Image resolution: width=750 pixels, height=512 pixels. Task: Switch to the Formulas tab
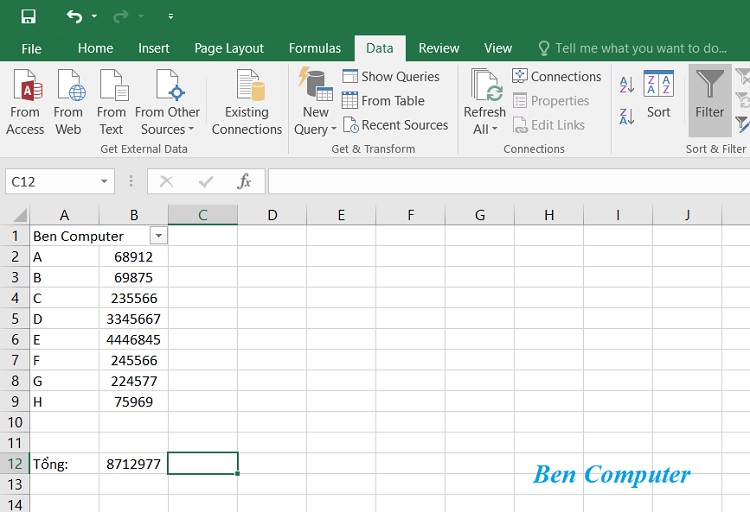click(x=315, y=48)
